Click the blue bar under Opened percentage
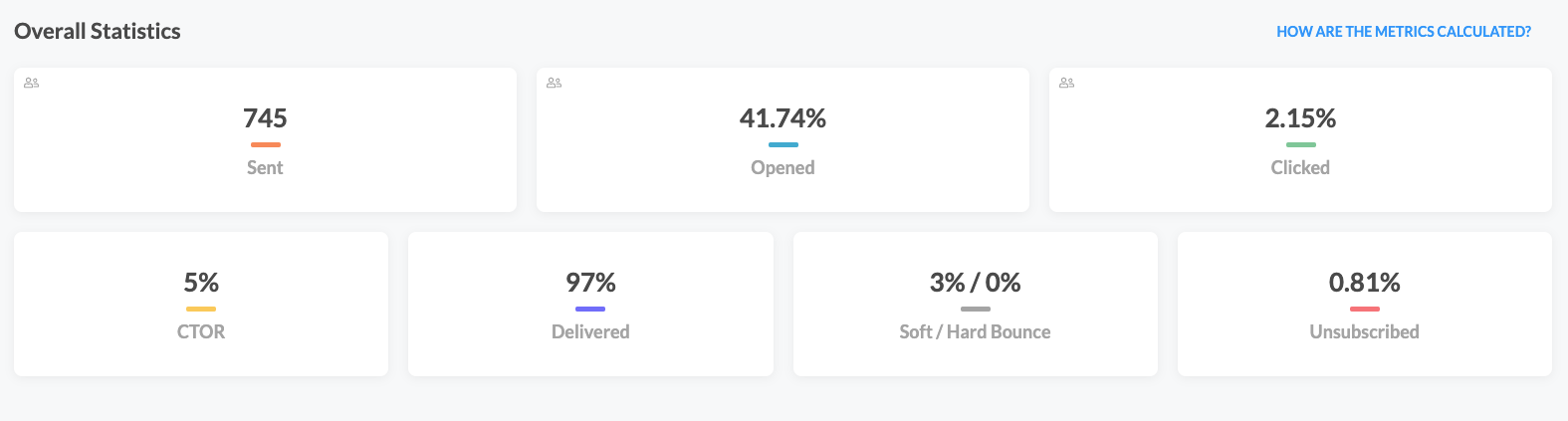This screenshot has width=1568, height=421. point(783,145)
